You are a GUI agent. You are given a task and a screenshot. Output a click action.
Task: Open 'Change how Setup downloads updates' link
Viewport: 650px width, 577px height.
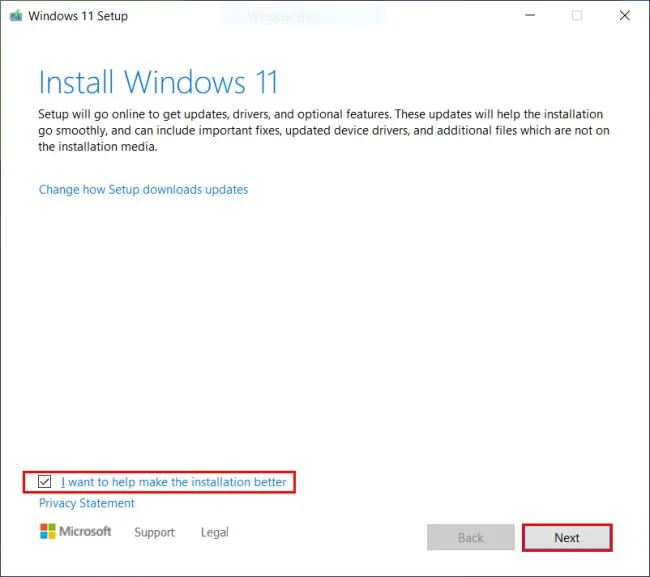pyautogui.click(x=143, y=189)
